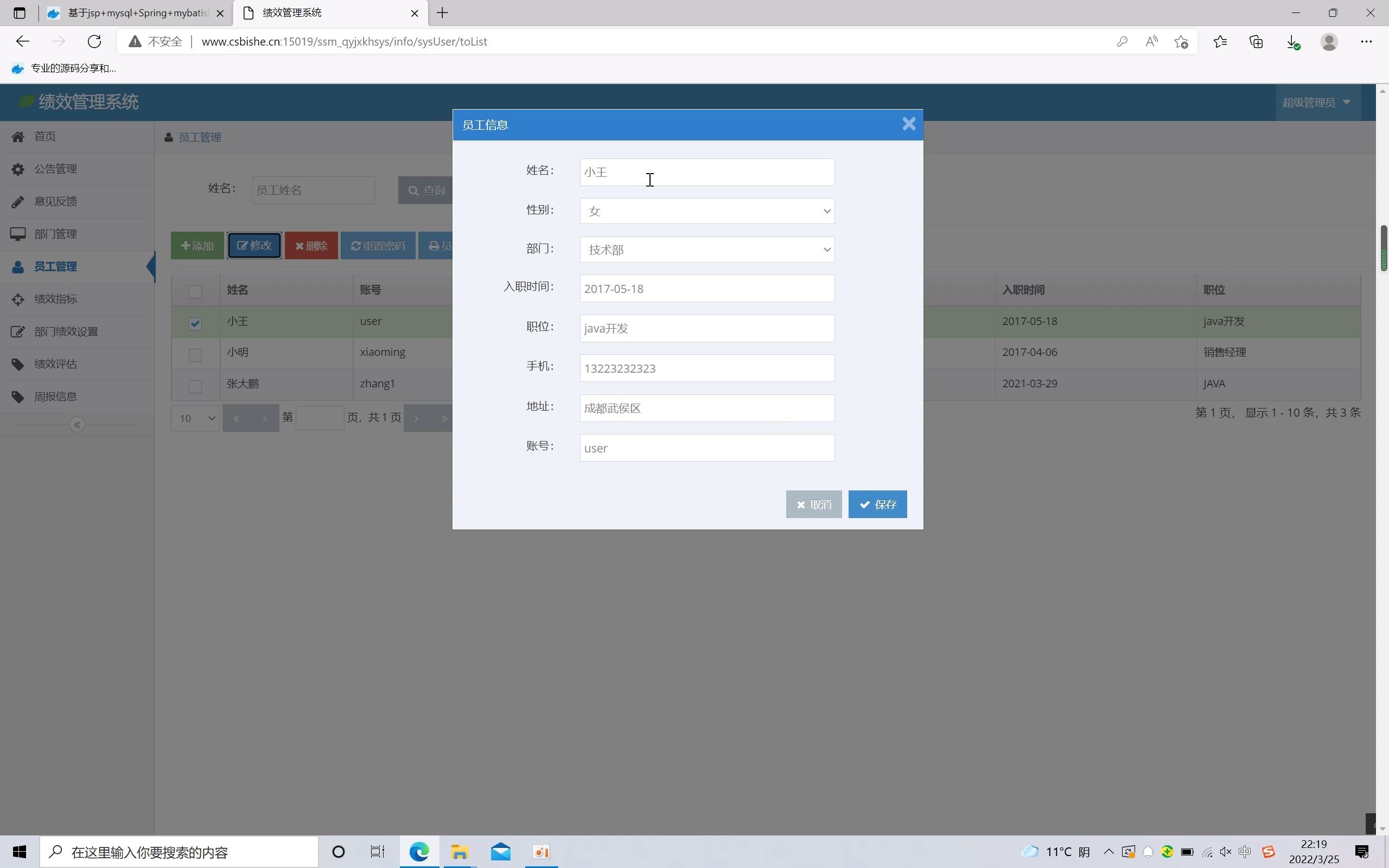The image size is (1389, 868).
Task: Click the crosshair icon beside 绩效指标
Action: coord(18,299)
